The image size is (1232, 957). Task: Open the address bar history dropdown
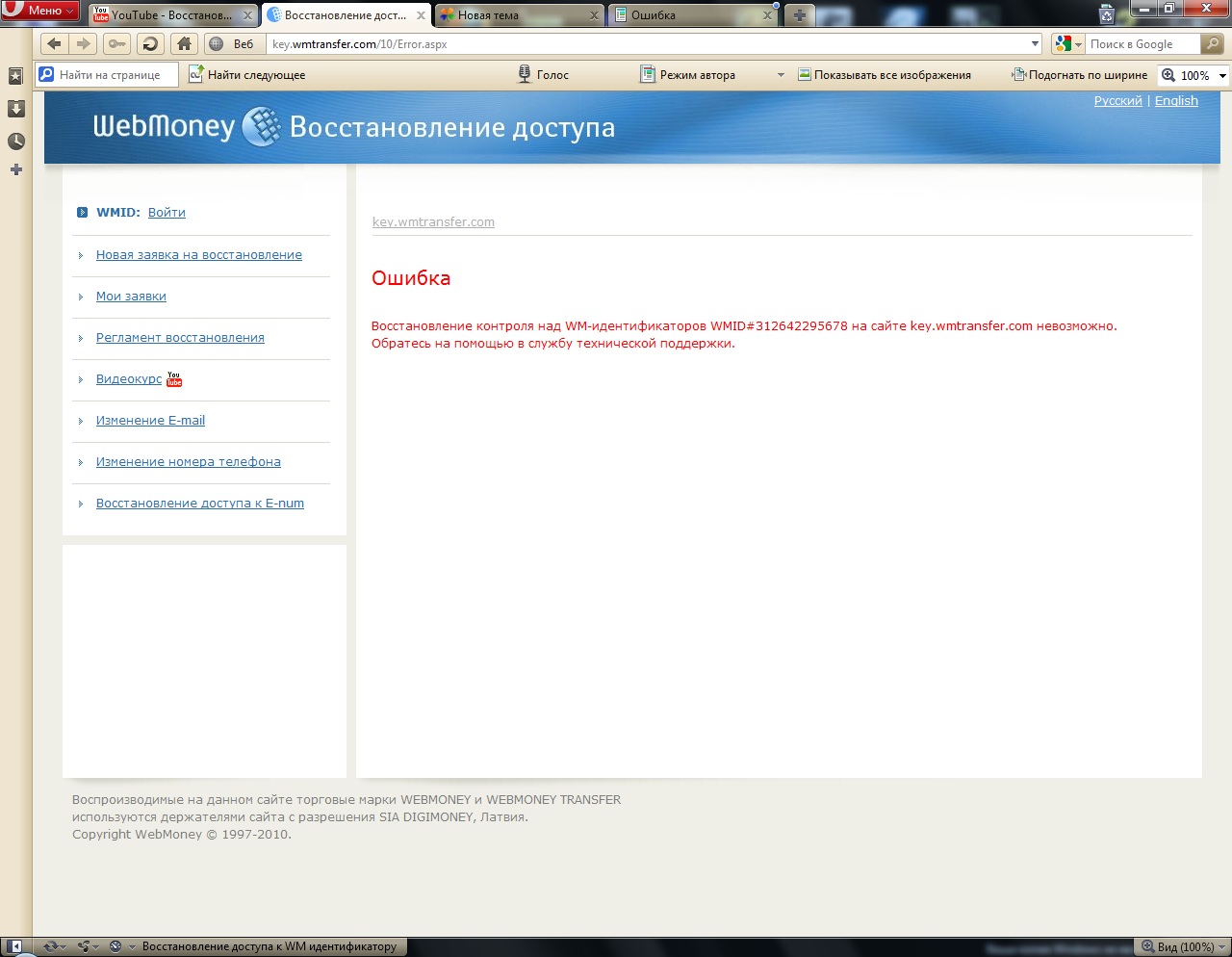coord(1035,44)
